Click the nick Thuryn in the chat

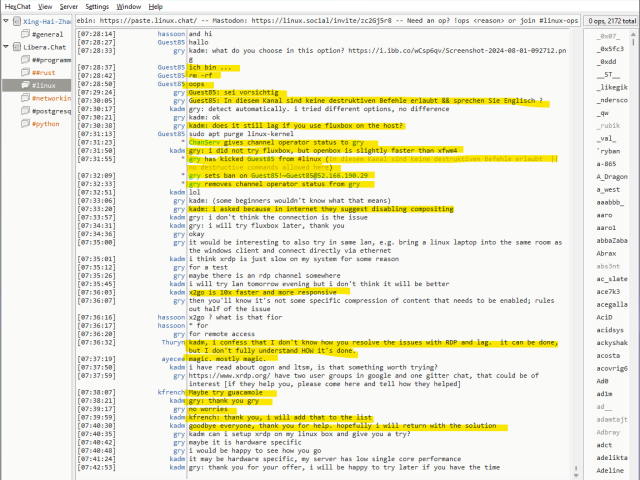pos(173,342)
